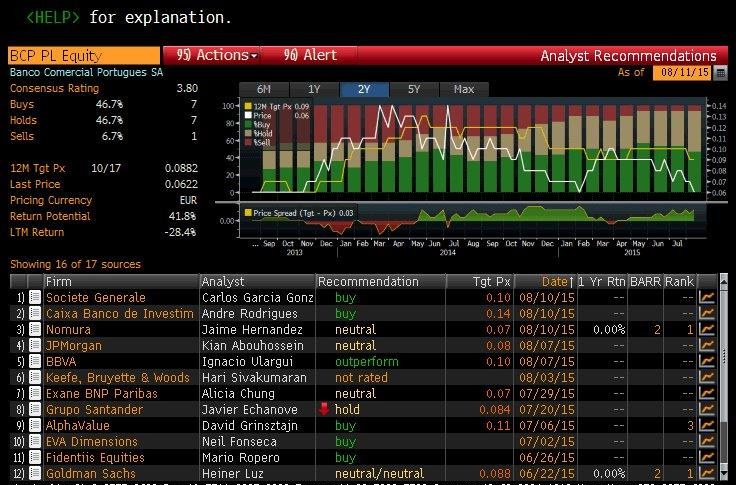Toggle %Buy green legend swatch
Image resolution: width=736 pixels, height=485 pixels.
(248, 124)
